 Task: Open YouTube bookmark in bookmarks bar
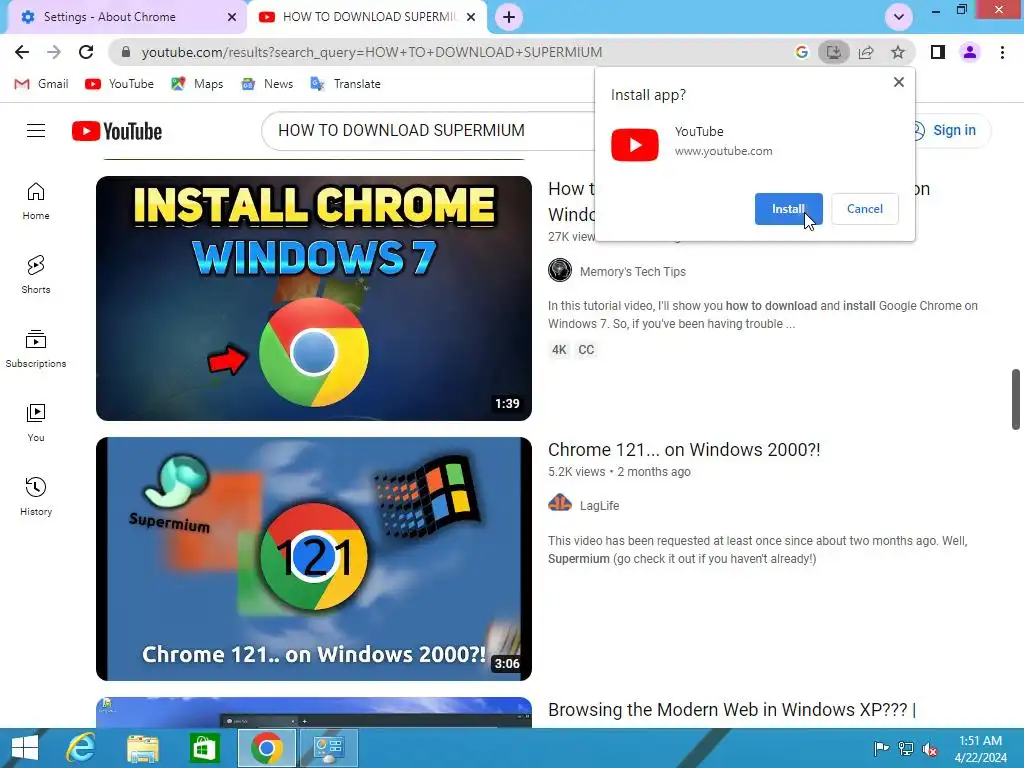click(120, 84)
